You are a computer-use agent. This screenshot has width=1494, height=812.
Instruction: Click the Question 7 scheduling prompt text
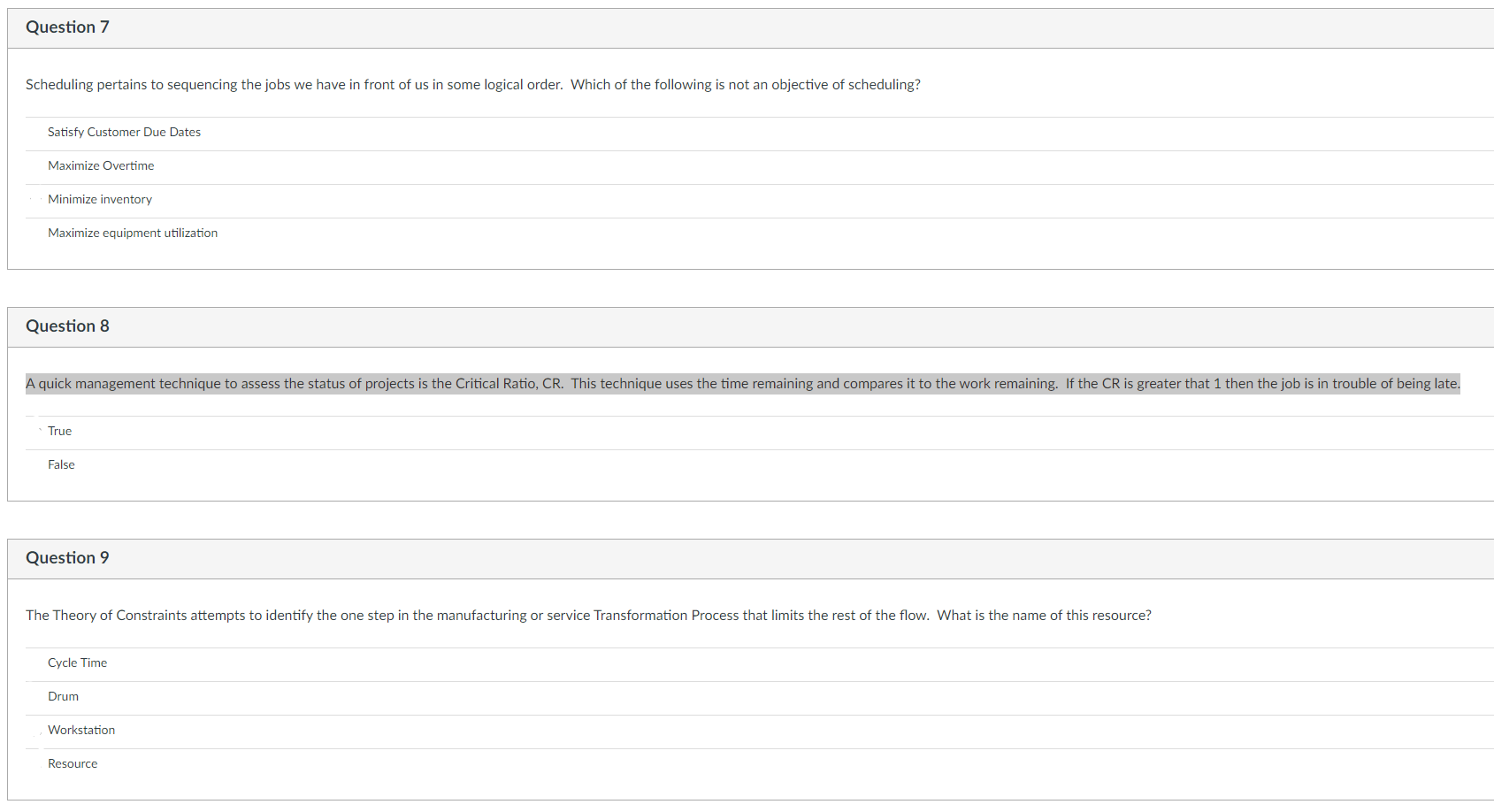(x=473, y=84)
